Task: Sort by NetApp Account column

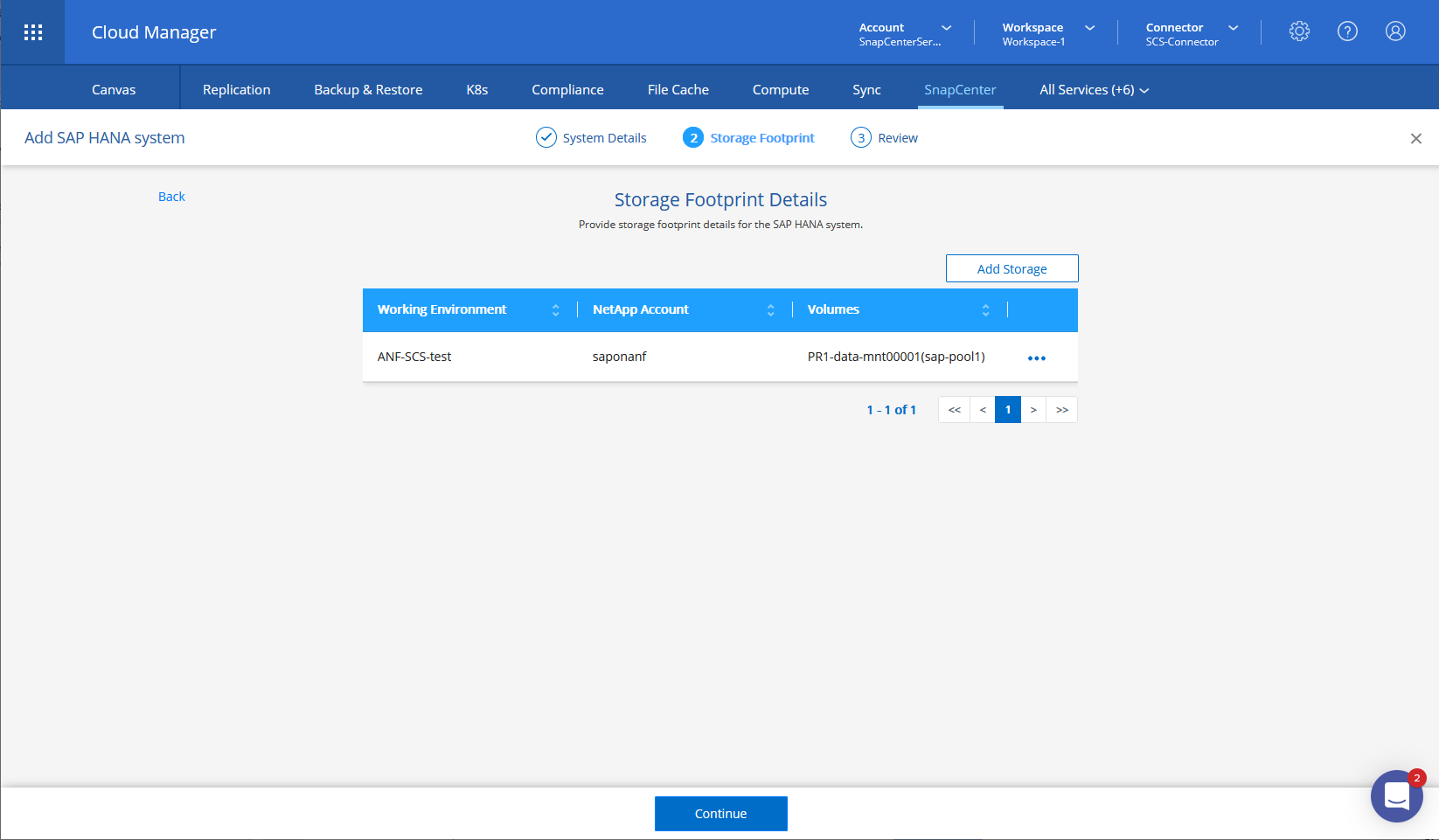Action: 770,310
